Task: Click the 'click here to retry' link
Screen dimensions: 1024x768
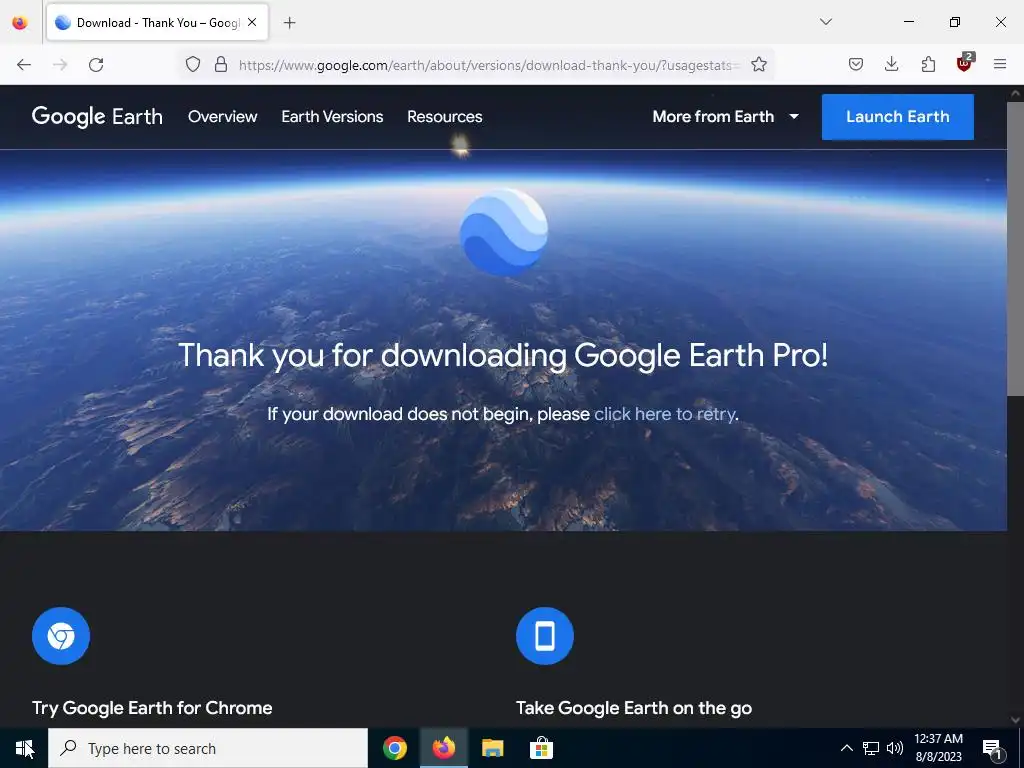Action: coord(665,414)
